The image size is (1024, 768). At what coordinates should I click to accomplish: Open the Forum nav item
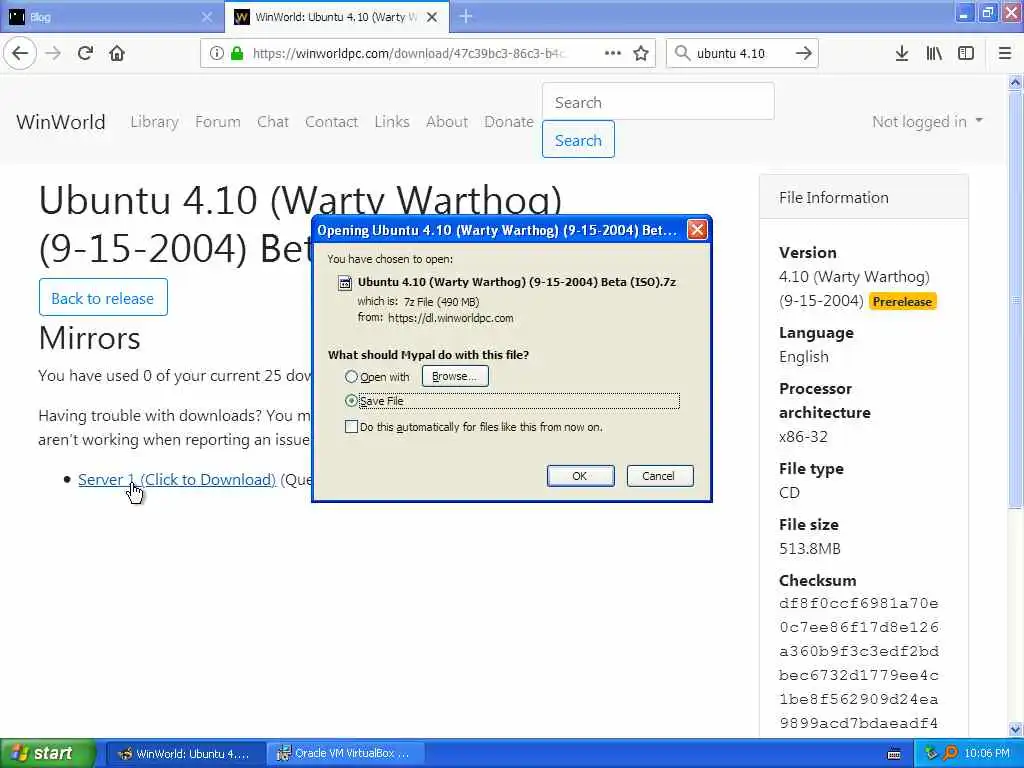pos(217,121)
